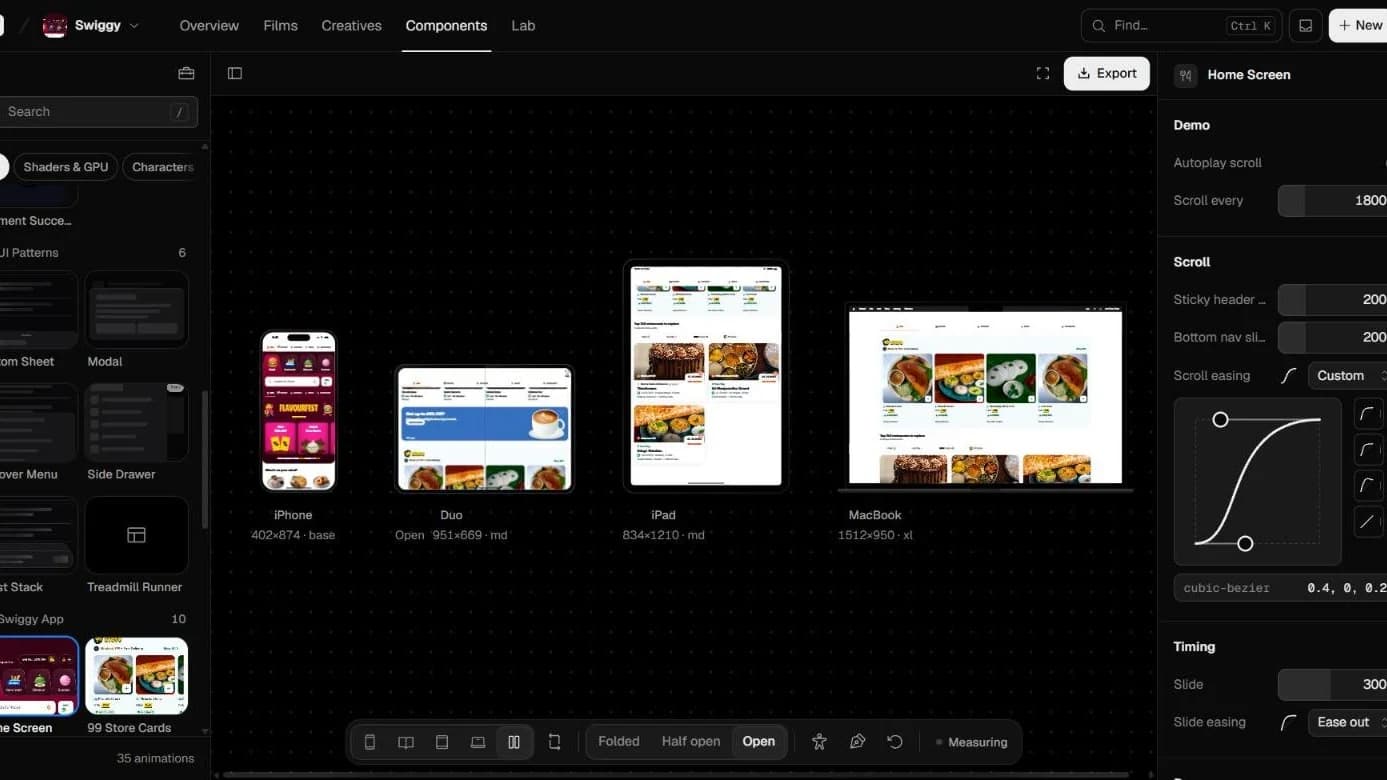Open the briefcase icon in the sidebar
This screenshot has height=780, width=1387.
coord(186,73)
